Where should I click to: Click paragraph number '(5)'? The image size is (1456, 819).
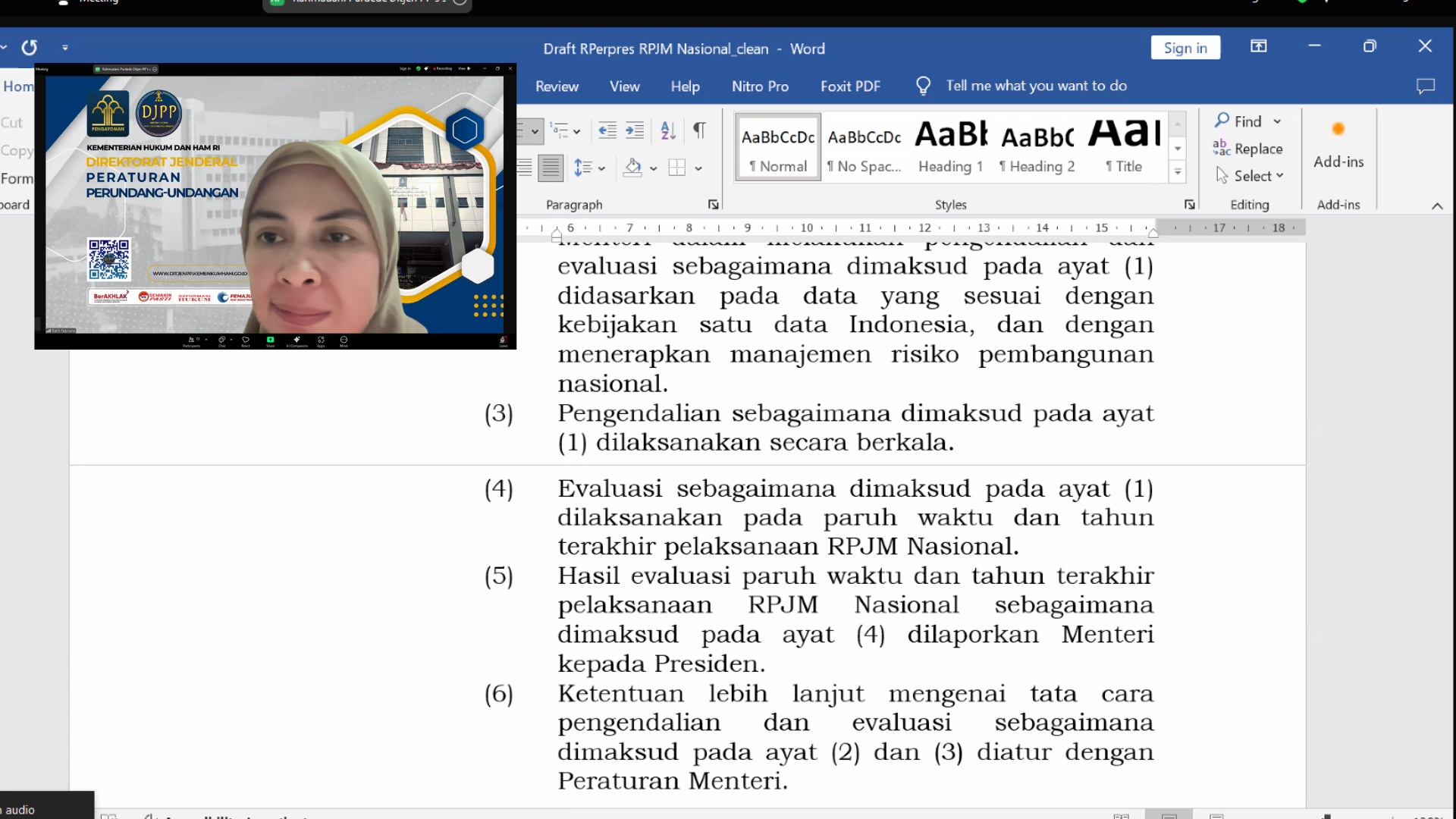tap(499, 576)
